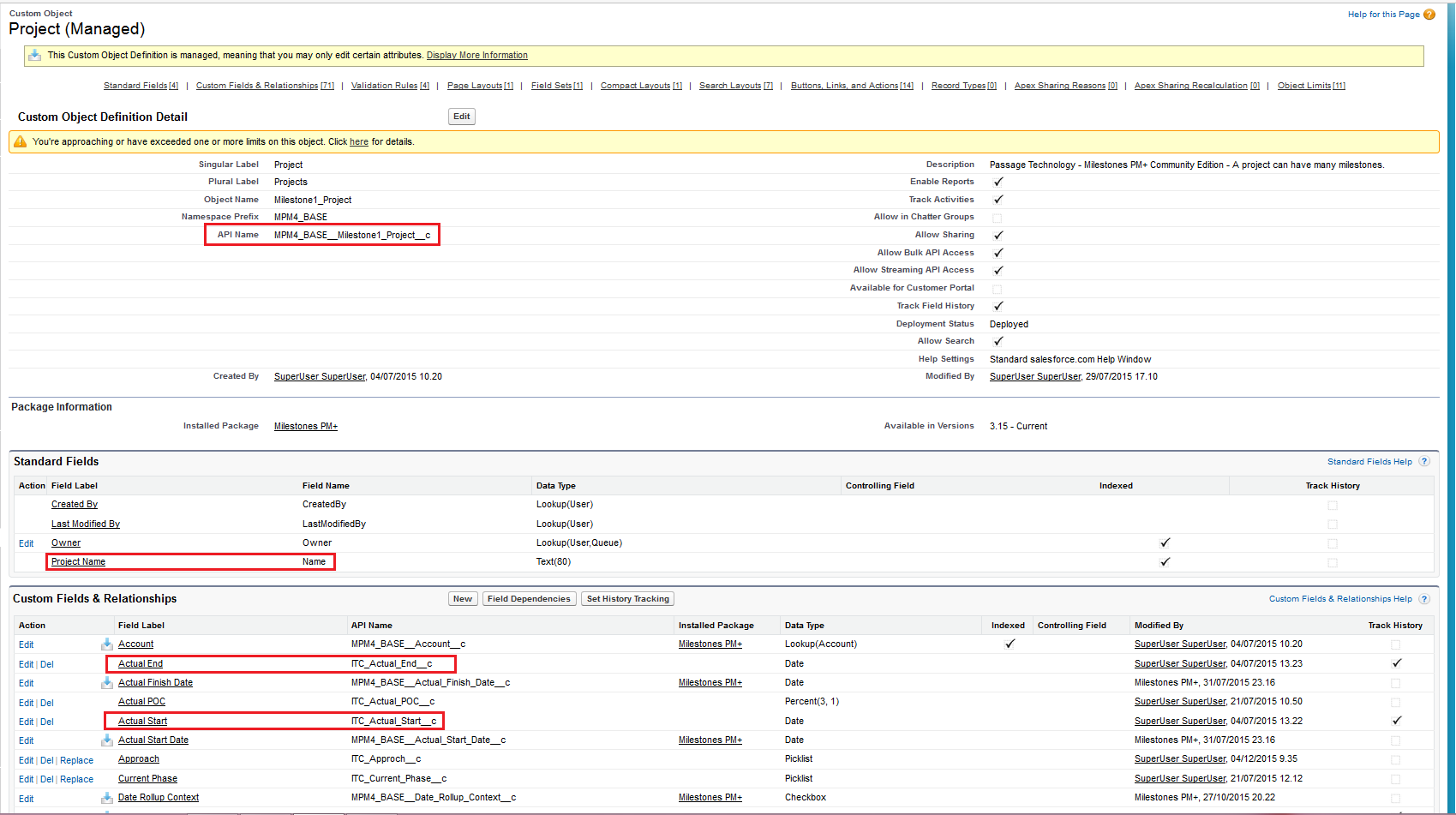Open the Field Dependencies button
This screenshot has width=1456, height=815.
[529, 599]
